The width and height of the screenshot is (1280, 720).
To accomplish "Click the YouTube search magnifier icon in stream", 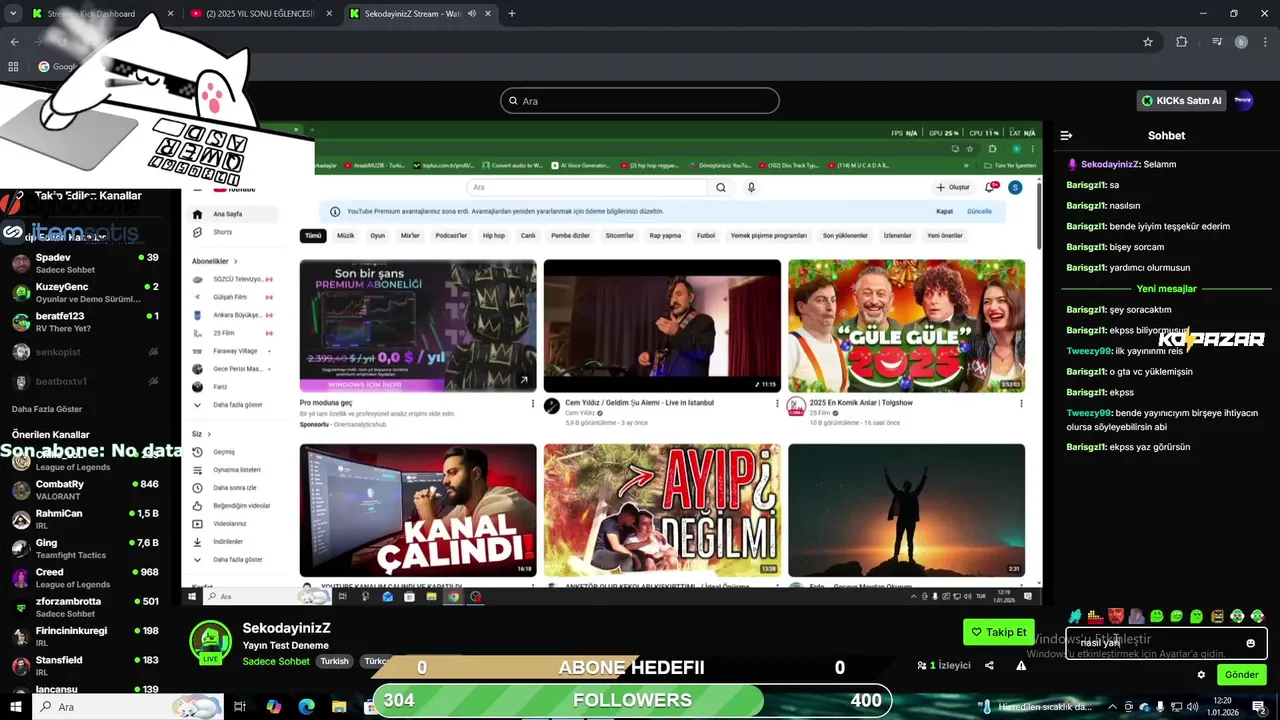I will pyautogui.click(x=720, y=187).
